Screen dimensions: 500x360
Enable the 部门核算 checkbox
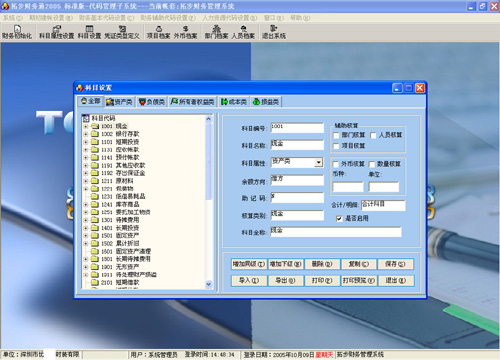pyautogui.click(x=336, y=135)
